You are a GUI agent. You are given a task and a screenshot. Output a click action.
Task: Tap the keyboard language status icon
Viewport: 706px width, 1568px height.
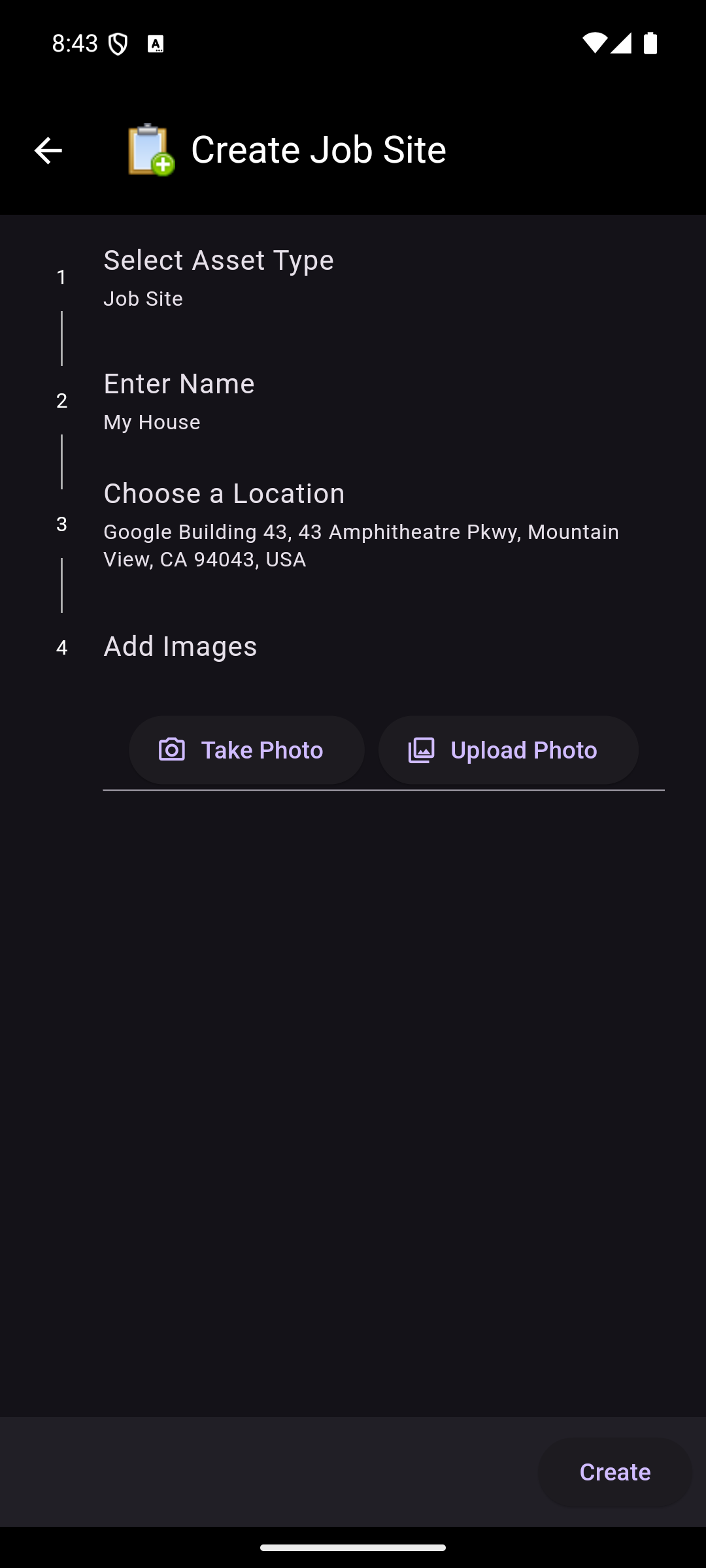[x=156, y=44]
